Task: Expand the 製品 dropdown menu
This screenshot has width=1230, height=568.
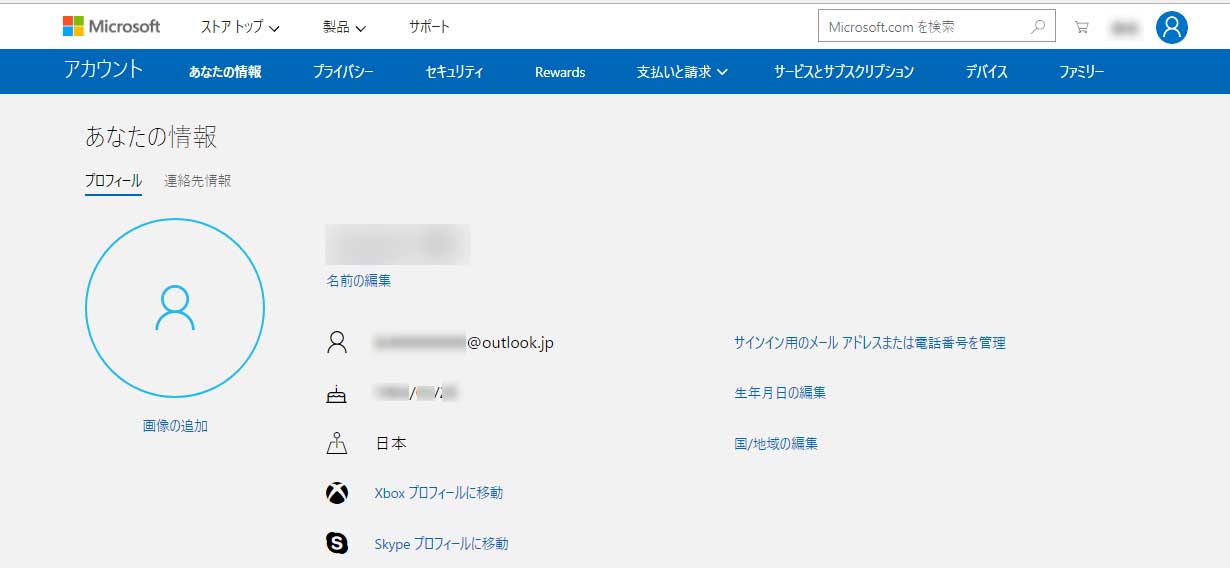Action: 344,27
